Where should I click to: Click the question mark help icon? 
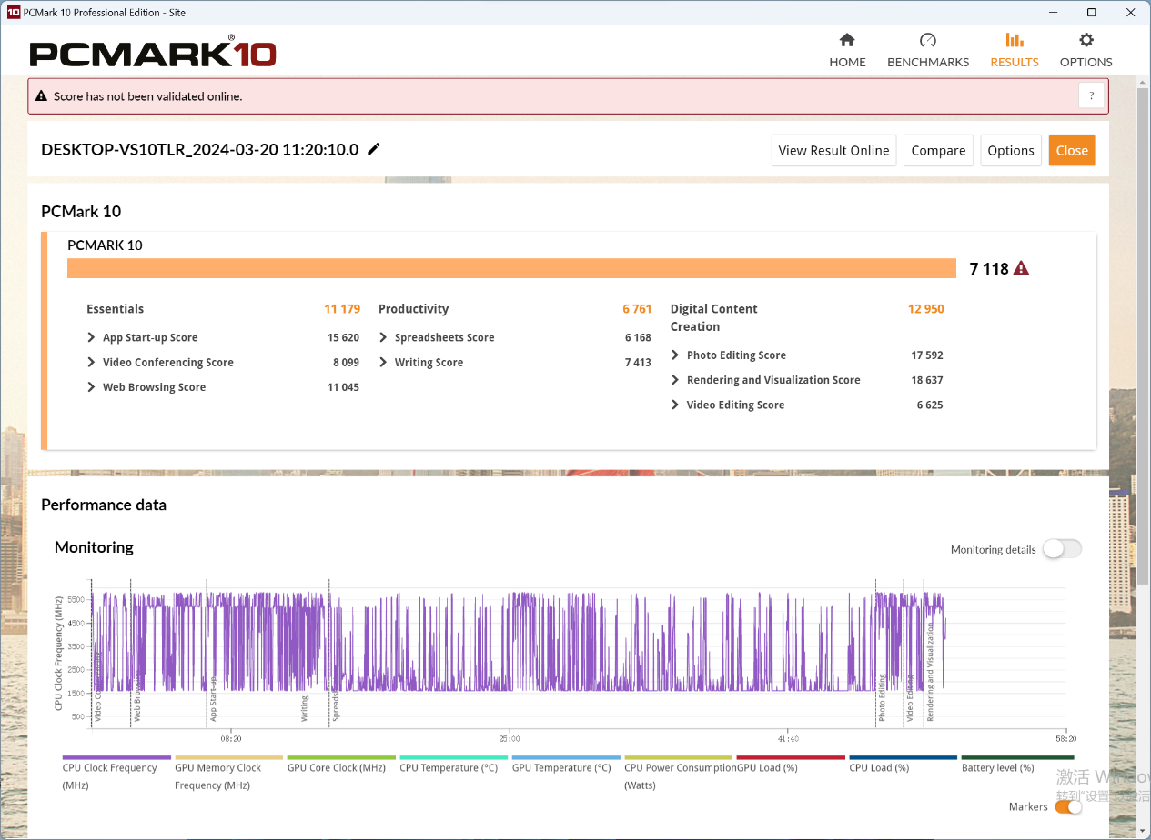1091,96
